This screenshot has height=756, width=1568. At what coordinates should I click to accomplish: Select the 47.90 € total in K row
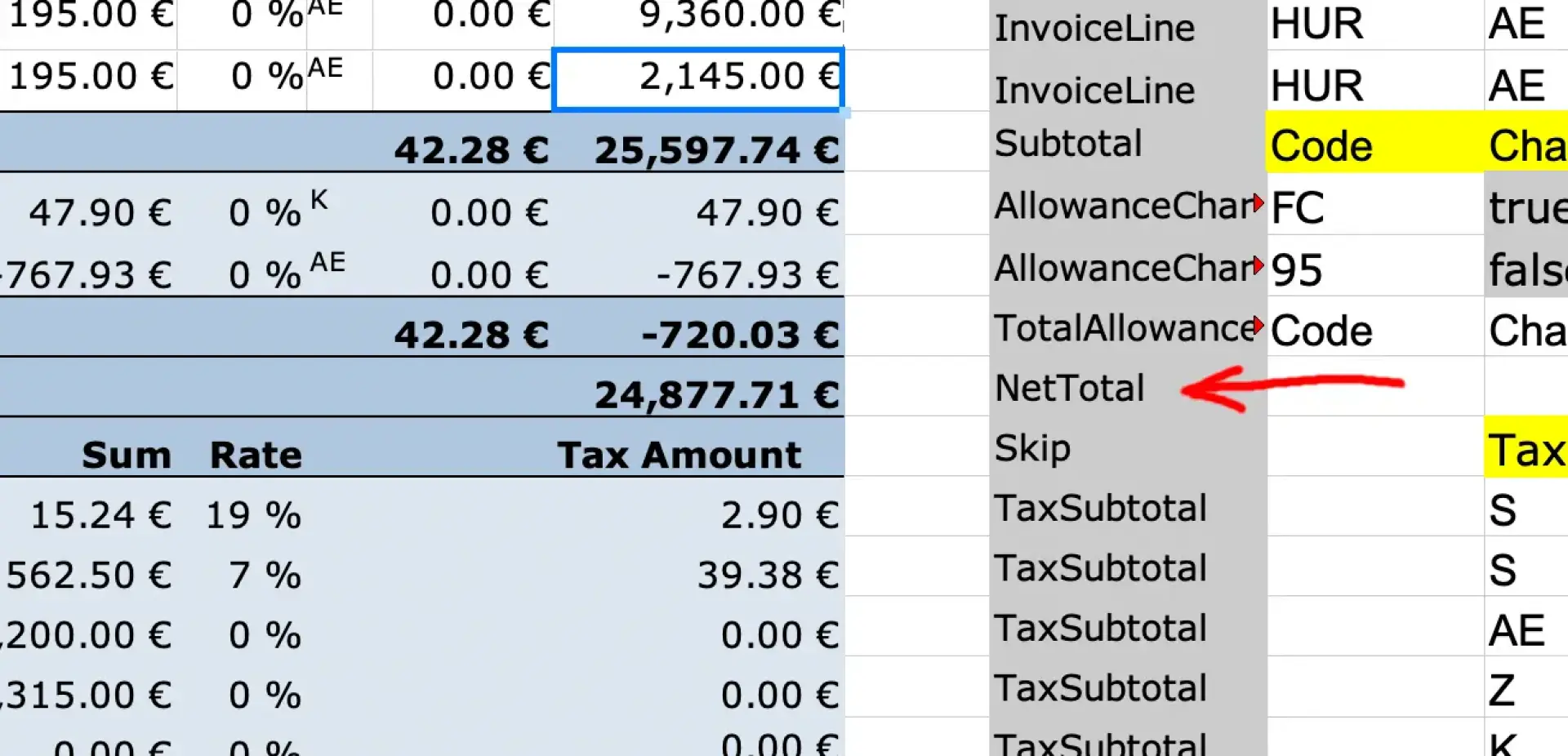(x=767, y=212)
